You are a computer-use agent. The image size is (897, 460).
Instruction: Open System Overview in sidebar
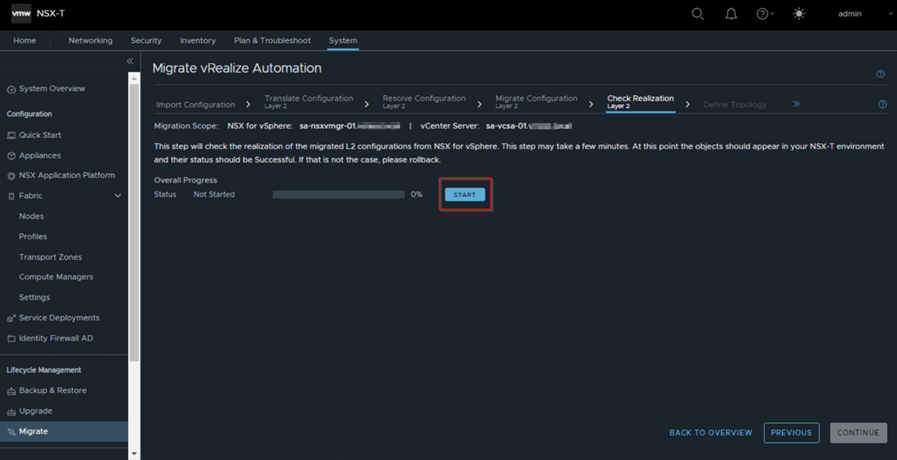pyautogui.click(x=52, y=89)
